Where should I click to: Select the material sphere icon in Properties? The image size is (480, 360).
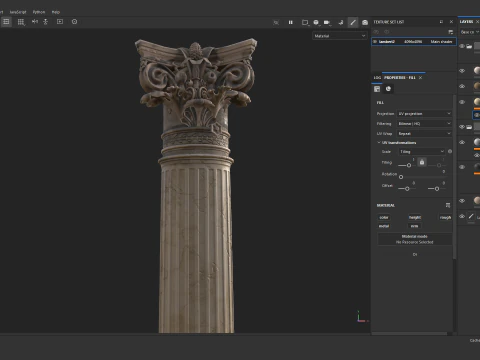(388, 89)
